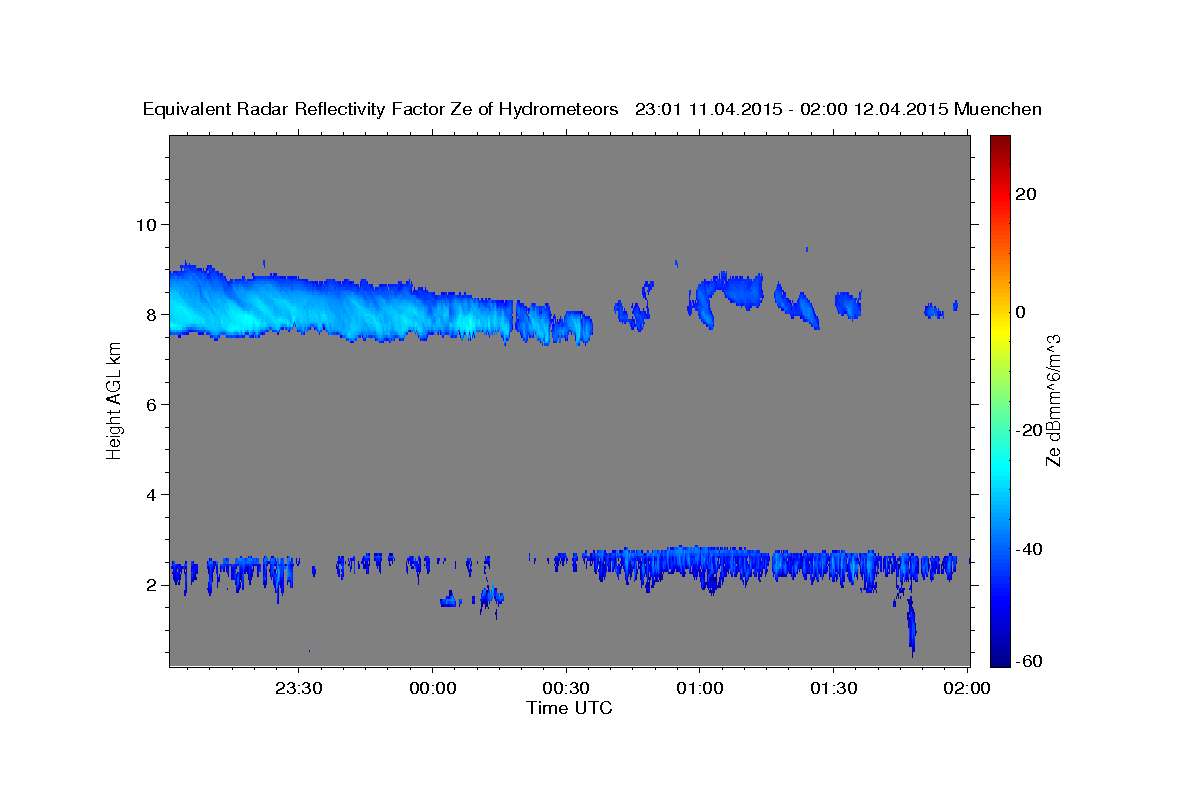This screenshot has width=1200, height=800.
Task: Click the 23:30 time tick label
Action: [x=298, y=688]
